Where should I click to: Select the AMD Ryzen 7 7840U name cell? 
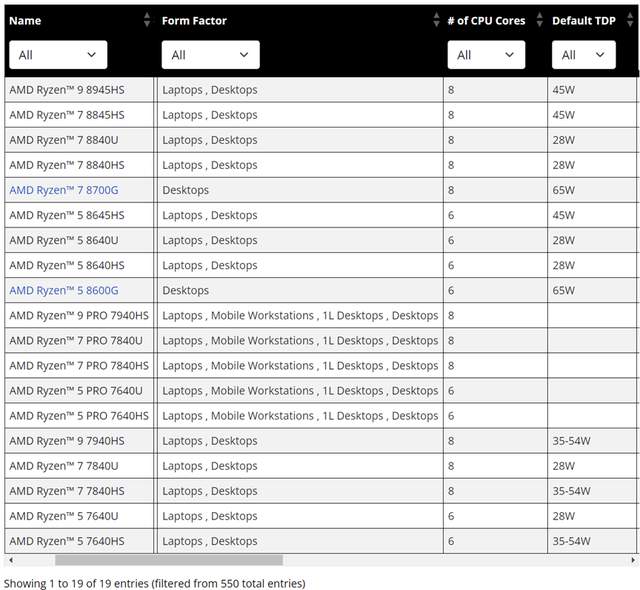pos(79,466)
